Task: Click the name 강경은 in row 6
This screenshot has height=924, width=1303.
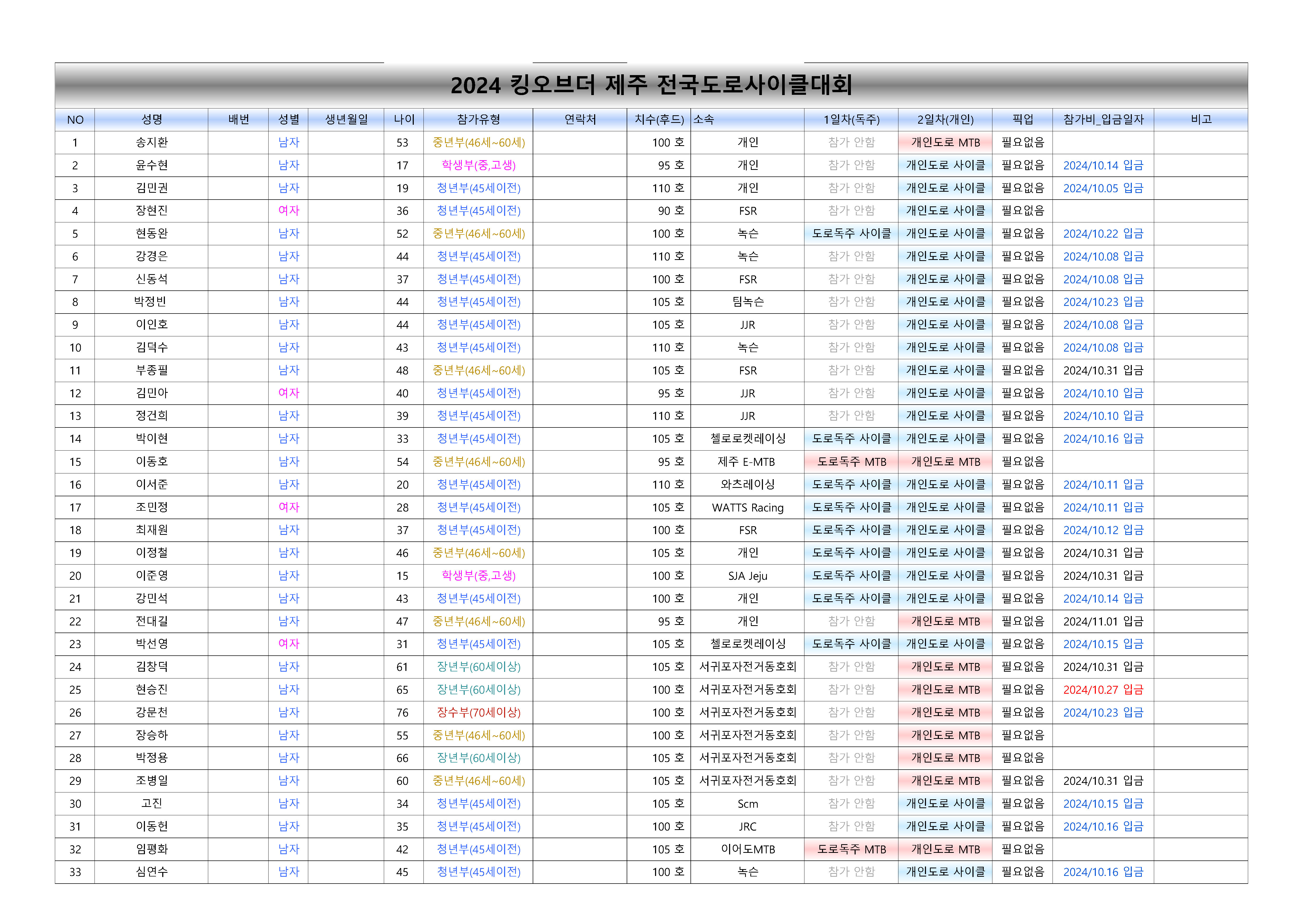Action: pyautogui.click(x=152, y=256)
